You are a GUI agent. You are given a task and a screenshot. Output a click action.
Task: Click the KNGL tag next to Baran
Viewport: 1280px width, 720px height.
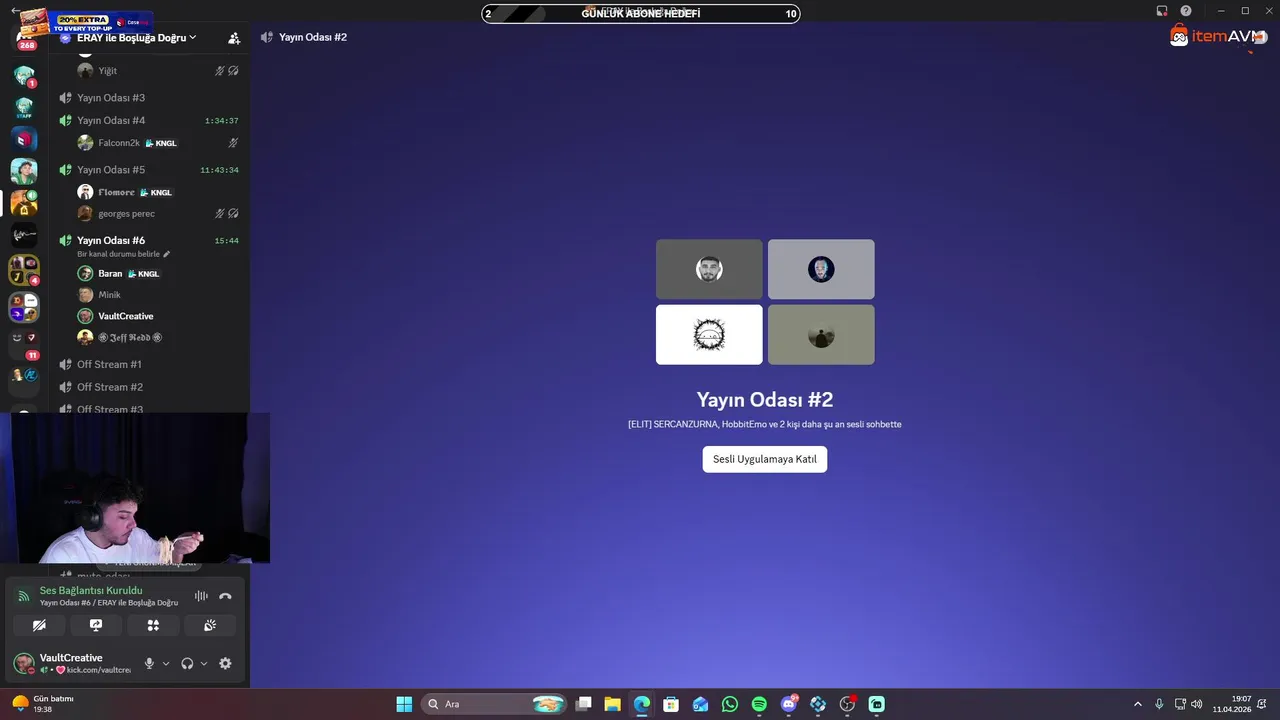tap(143, 274)
